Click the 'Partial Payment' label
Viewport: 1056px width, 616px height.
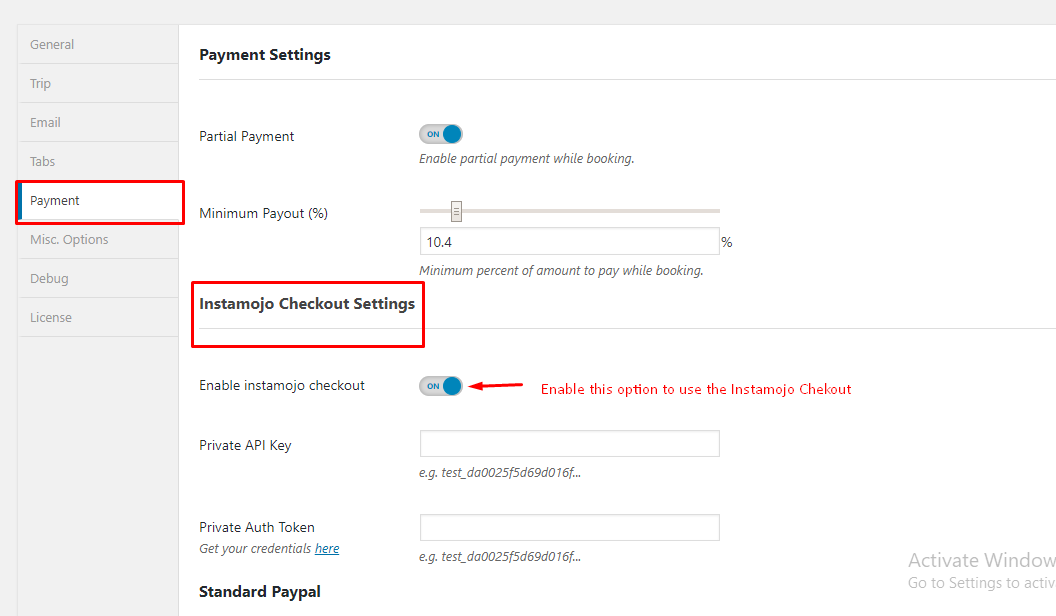click(x=247, y=136)
